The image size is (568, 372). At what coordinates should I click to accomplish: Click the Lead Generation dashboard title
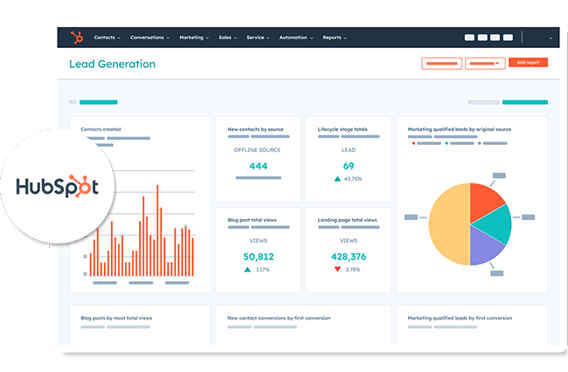click(x=112, y=64)
